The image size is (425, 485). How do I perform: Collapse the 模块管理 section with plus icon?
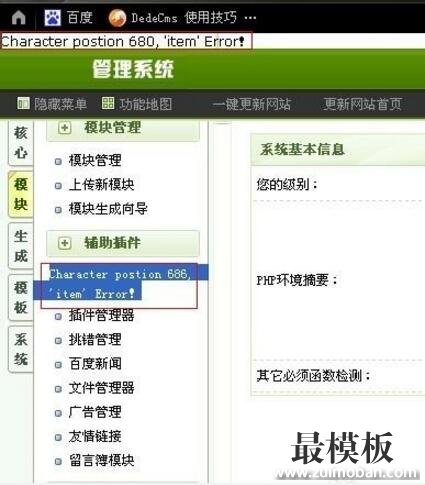click(x=65, y=128)
